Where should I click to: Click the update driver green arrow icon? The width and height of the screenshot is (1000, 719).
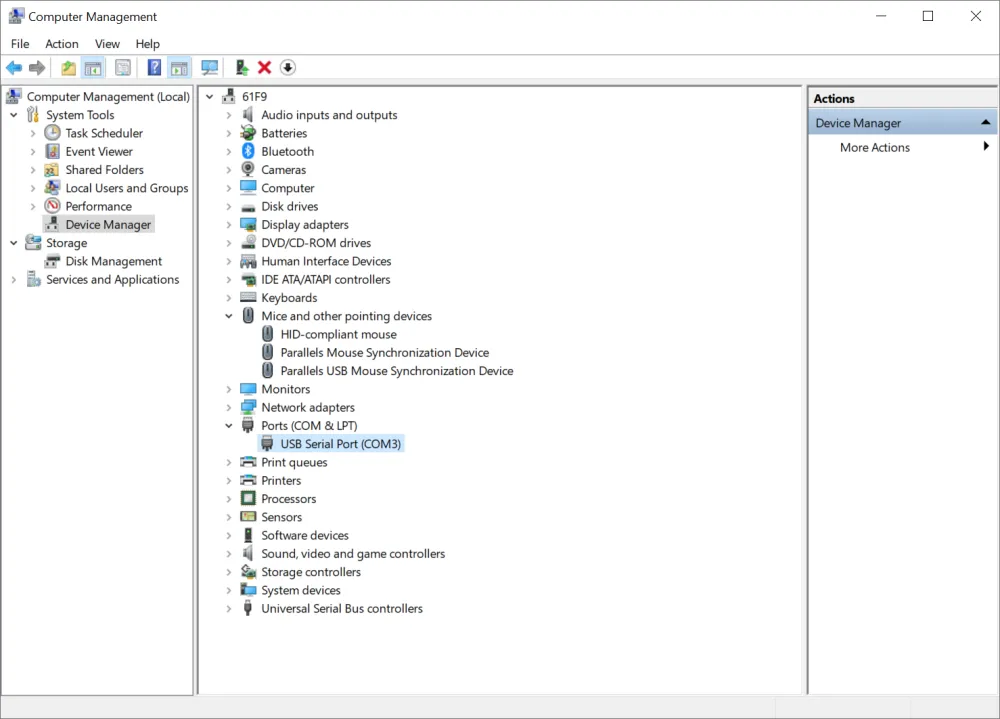(241, 68)
